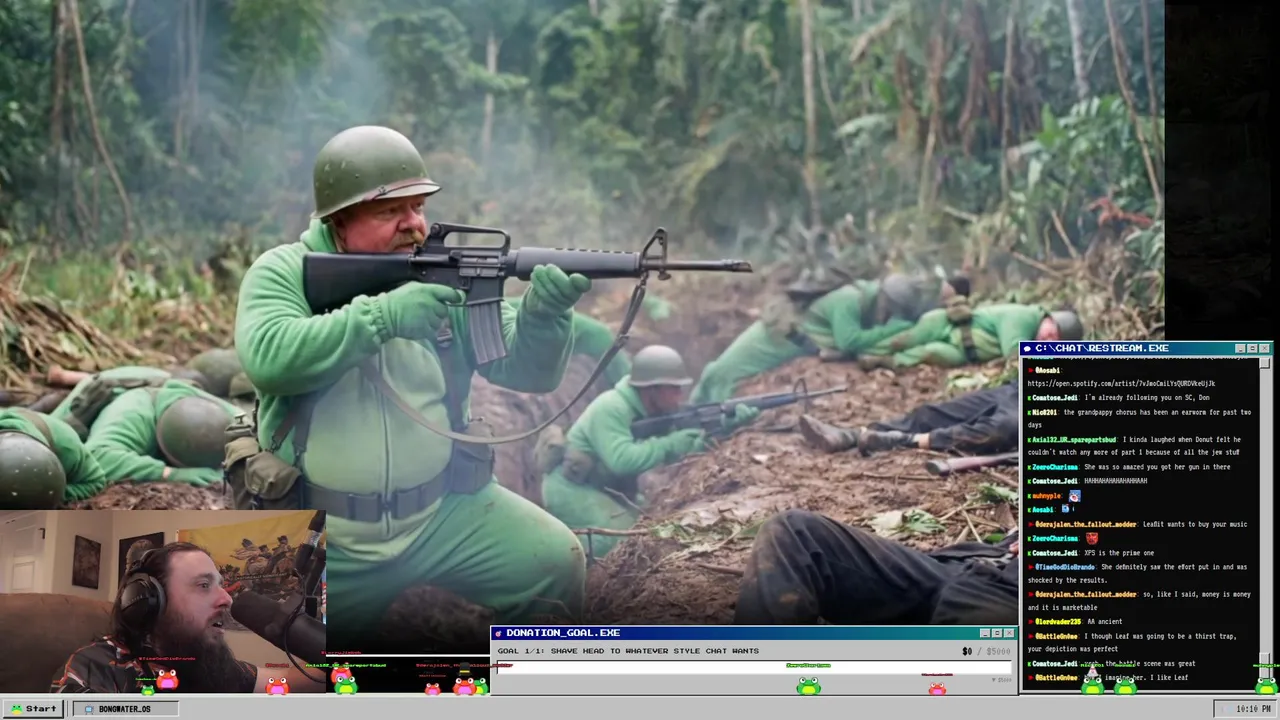Click the DONATION_GOAL.EXE title bar icon
The height and width of the screenshot is (720, 1280).
click(x=498, y=633)
